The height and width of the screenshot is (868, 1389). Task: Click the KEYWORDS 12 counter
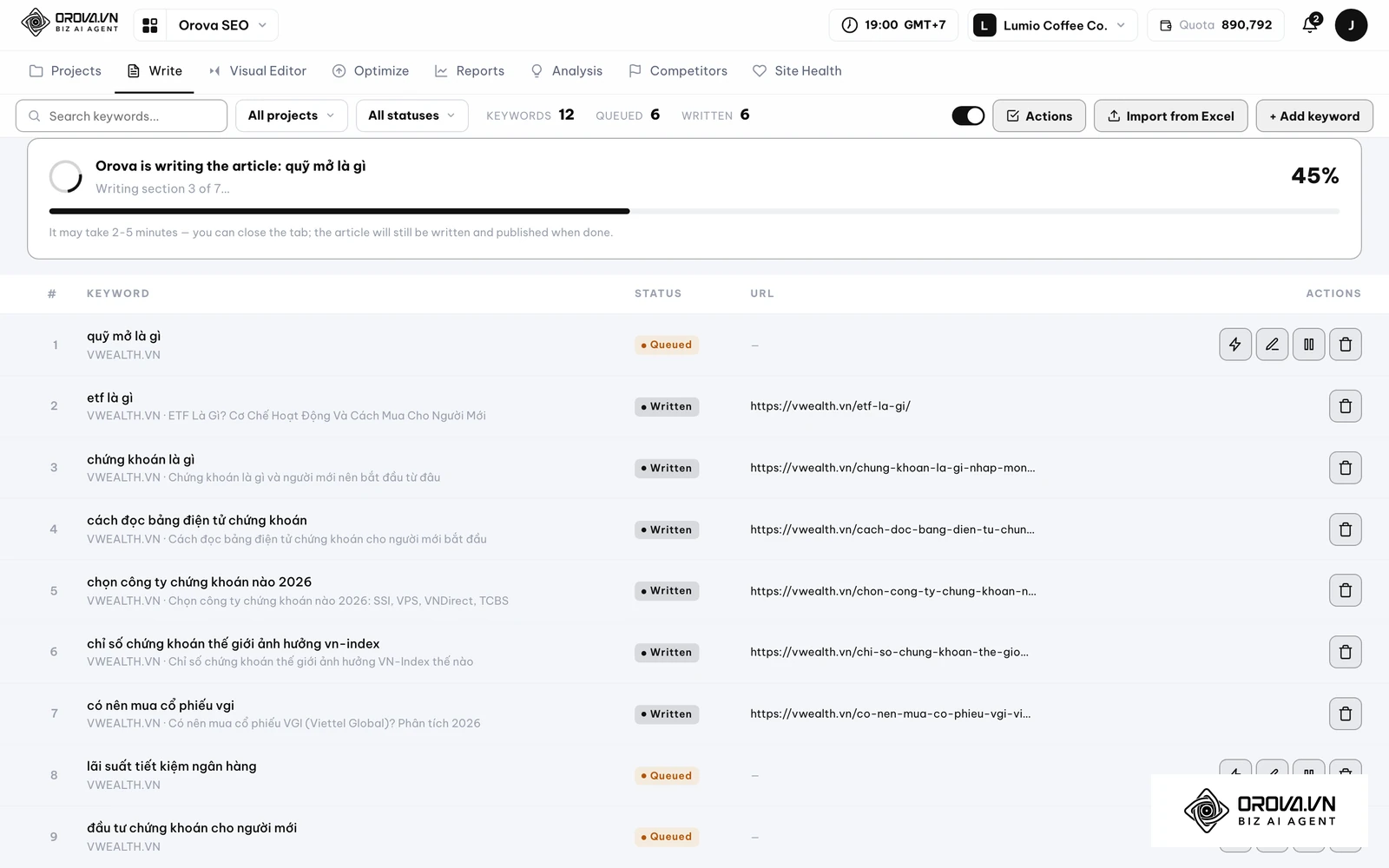530,115
